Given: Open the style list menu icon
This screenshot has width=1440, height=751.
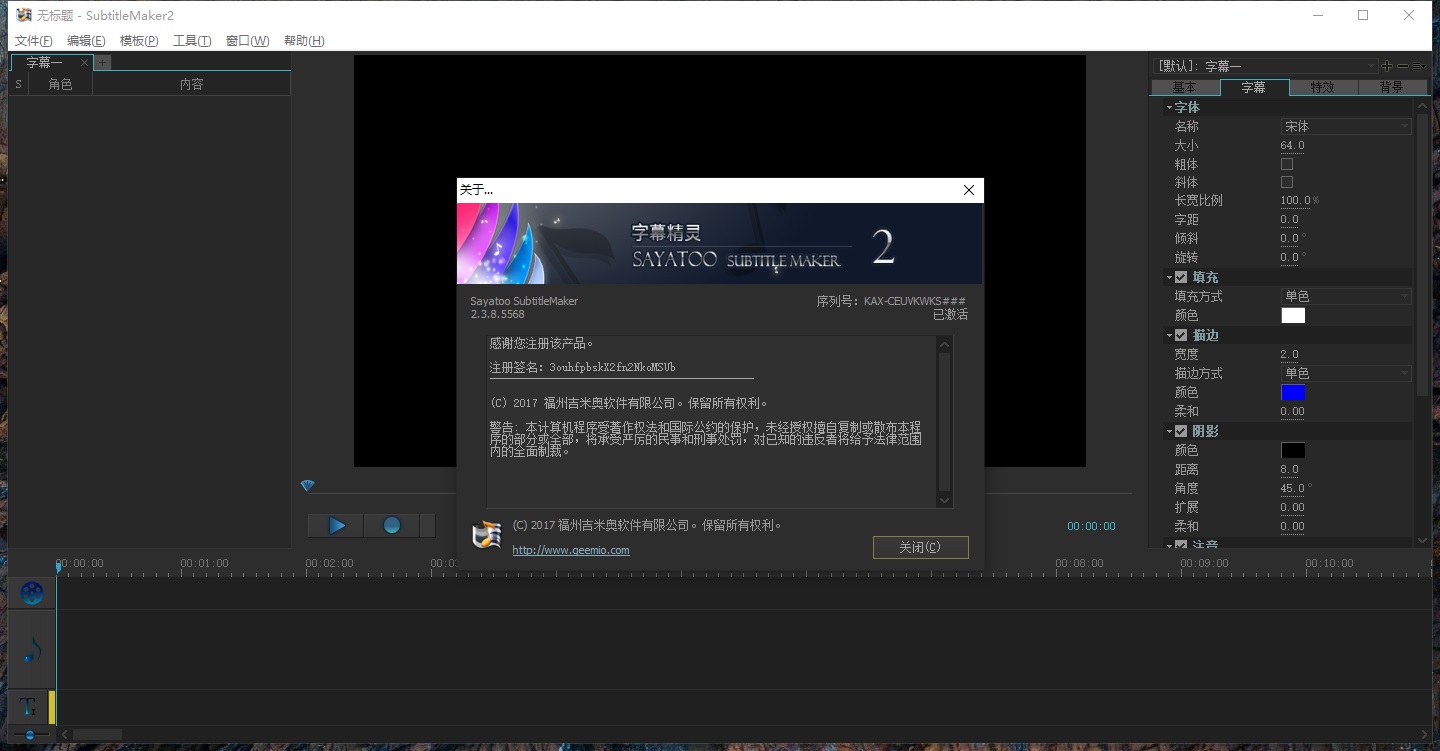Looking at the screenshot, I should tap(1419, 66).
